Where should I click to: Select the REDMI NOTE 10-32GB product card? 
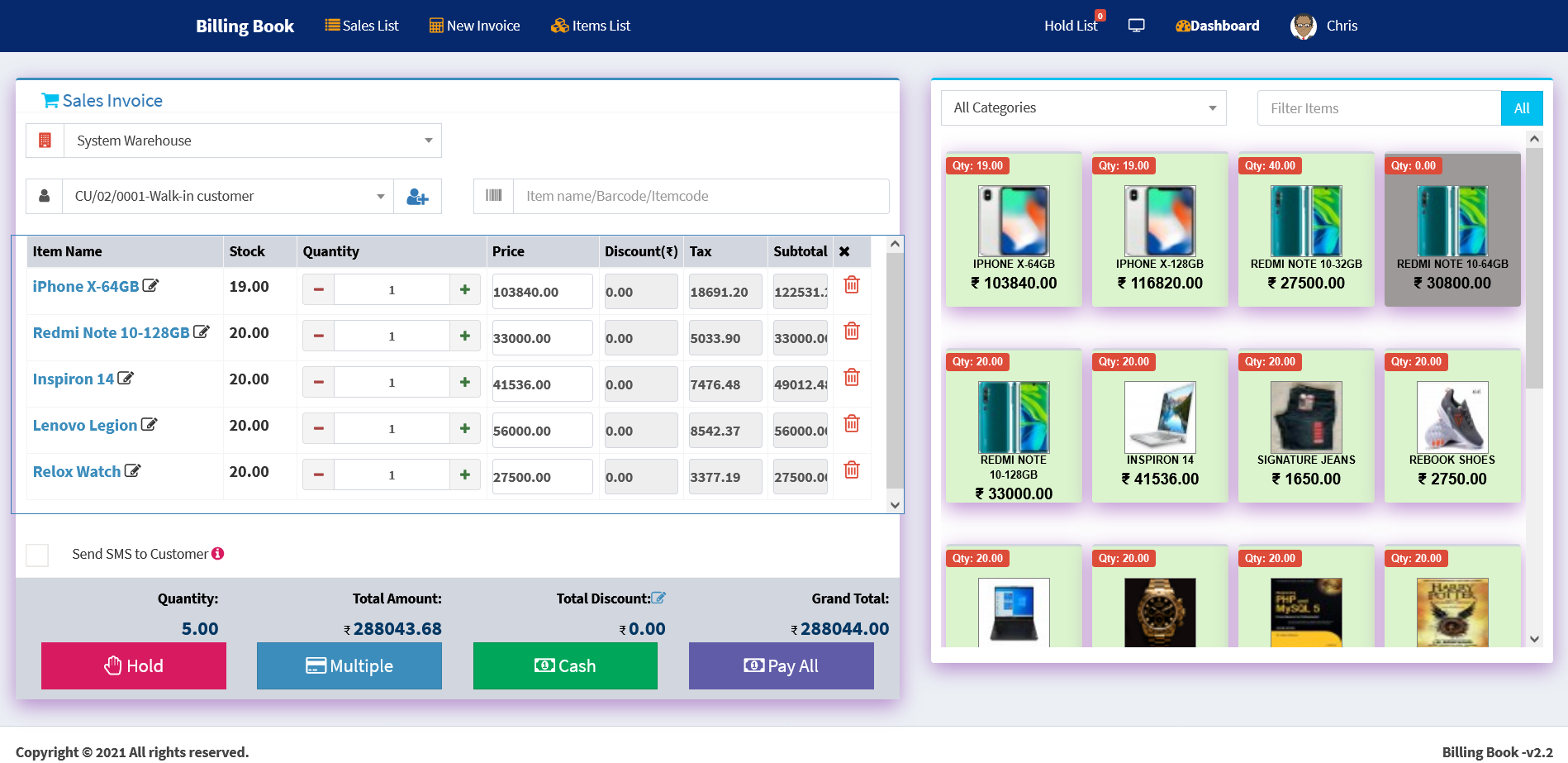coord(1306,230)
